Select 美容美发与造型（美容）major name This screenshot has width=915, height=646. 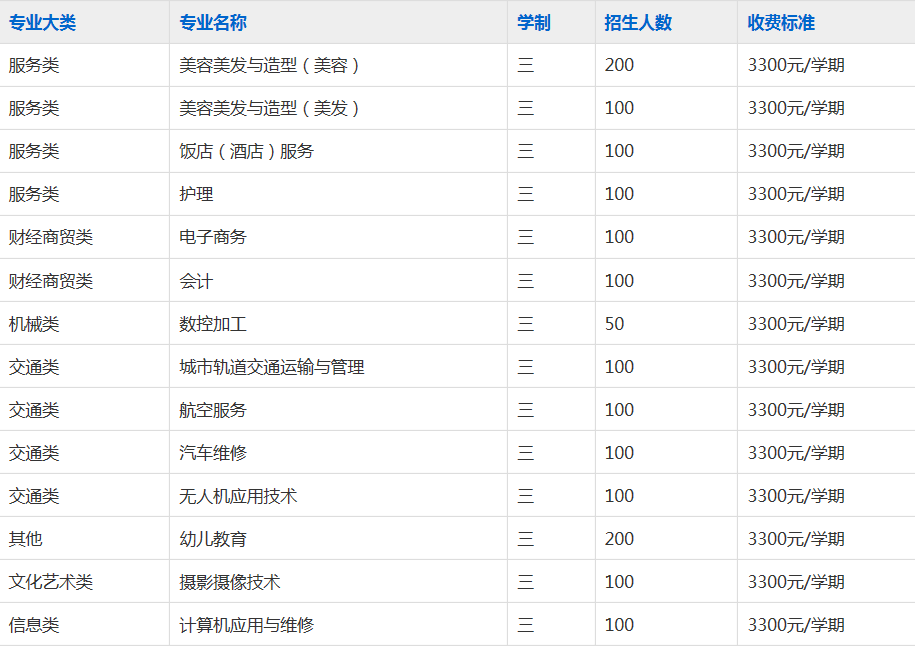[270, 65]
